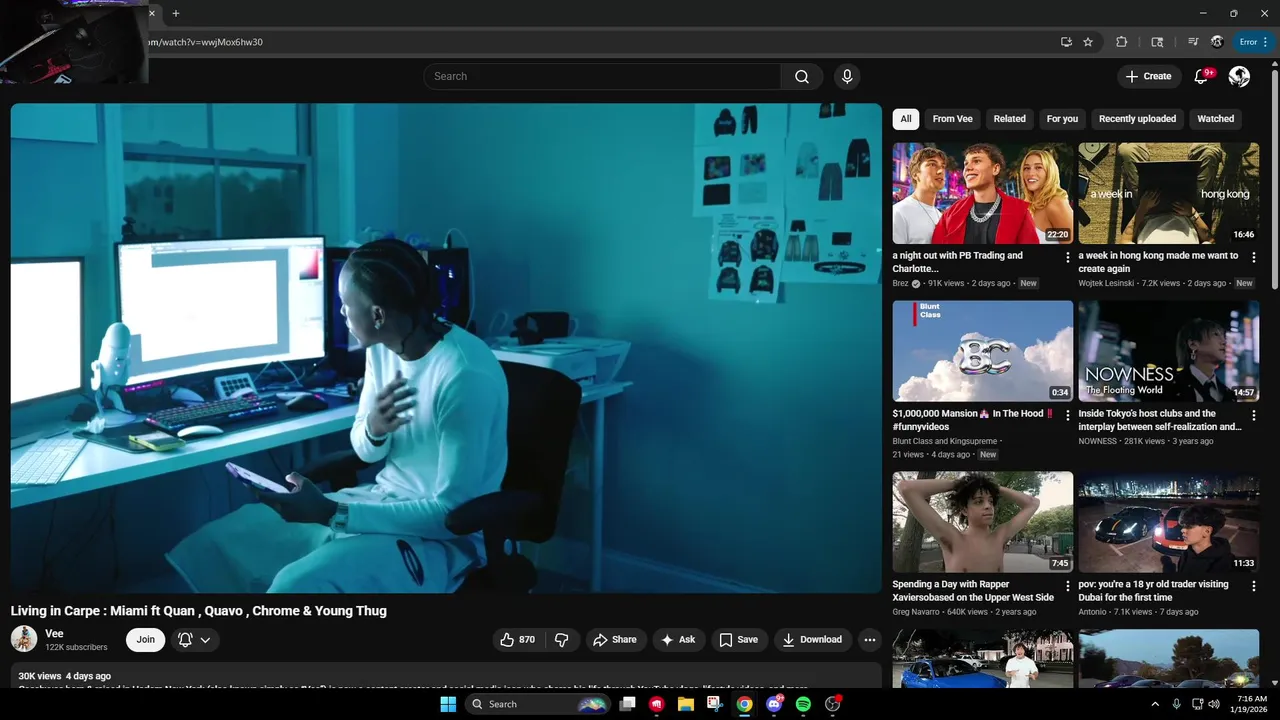Image resolution: width=1280 pixels, height=720 pixels.
Task: Open Windows Start menu
Action: [448, 704]
